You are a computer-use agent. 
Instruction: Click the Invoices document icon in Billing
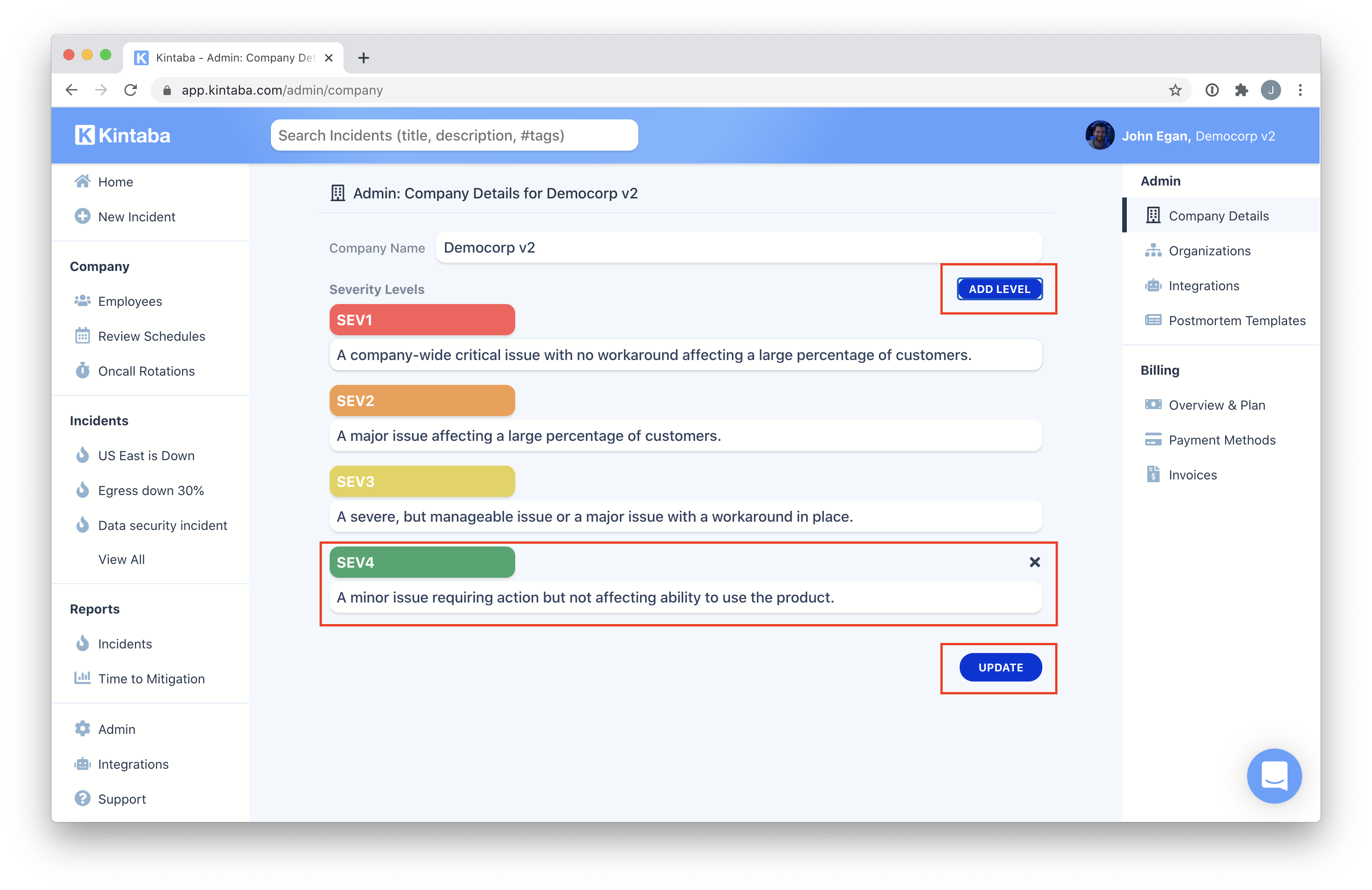click(x=1153, y=474)
